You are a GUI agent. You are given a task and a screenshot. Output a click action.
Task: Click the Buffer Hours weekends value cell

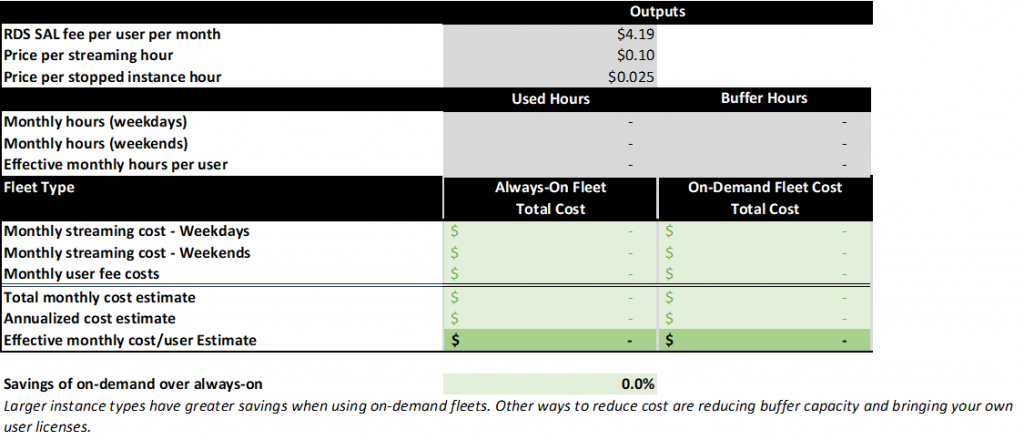point(764,143)
